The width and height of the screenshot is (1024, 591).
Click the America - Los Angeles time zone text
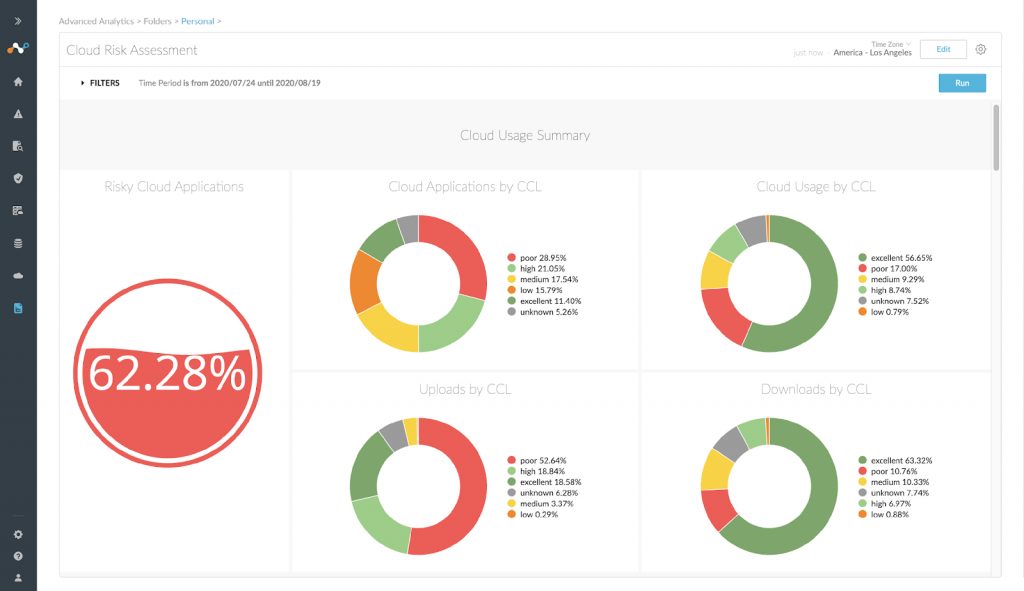(872, 52)
